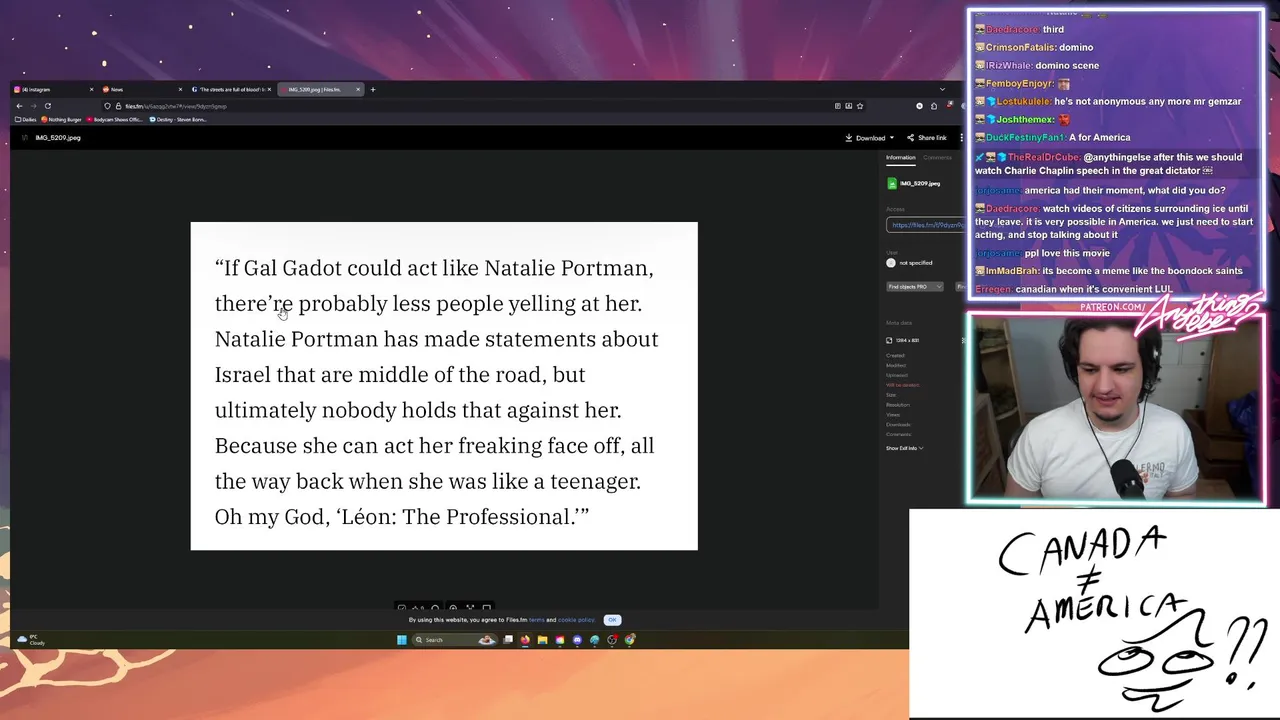Viewport: 1280px width, 720px height.
Task: Open a new browser tab with plus
Action: (x=373, y=89)
